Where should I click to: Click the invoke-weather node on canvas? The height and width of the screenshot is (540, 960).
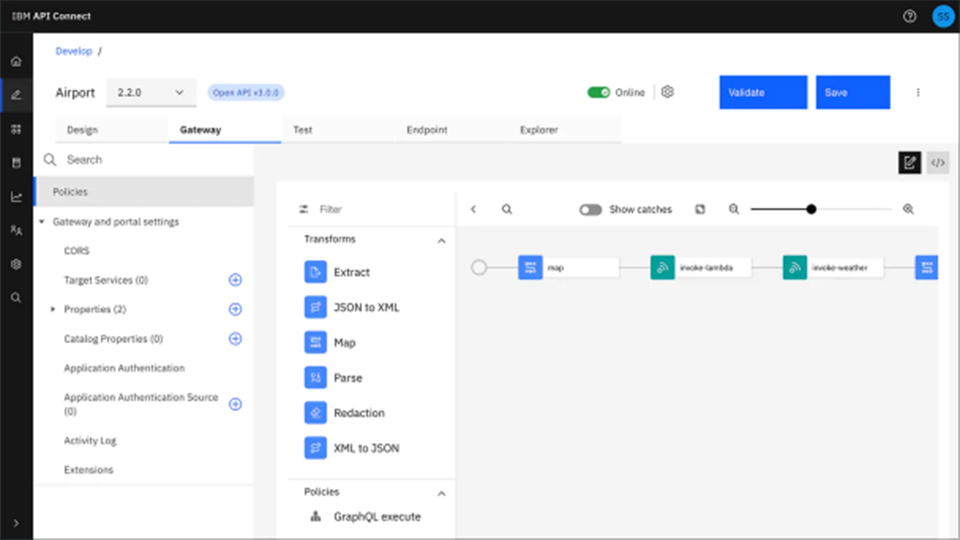point(833,268)
